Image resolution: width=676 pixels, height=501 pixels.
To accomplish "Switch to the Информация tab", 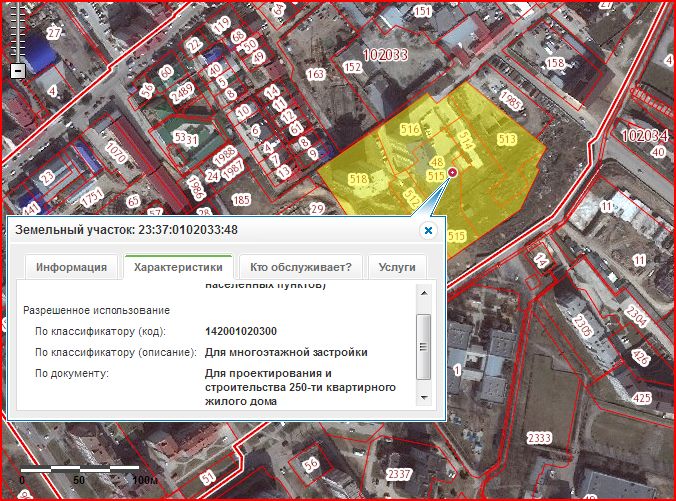I will coord(71,267).
